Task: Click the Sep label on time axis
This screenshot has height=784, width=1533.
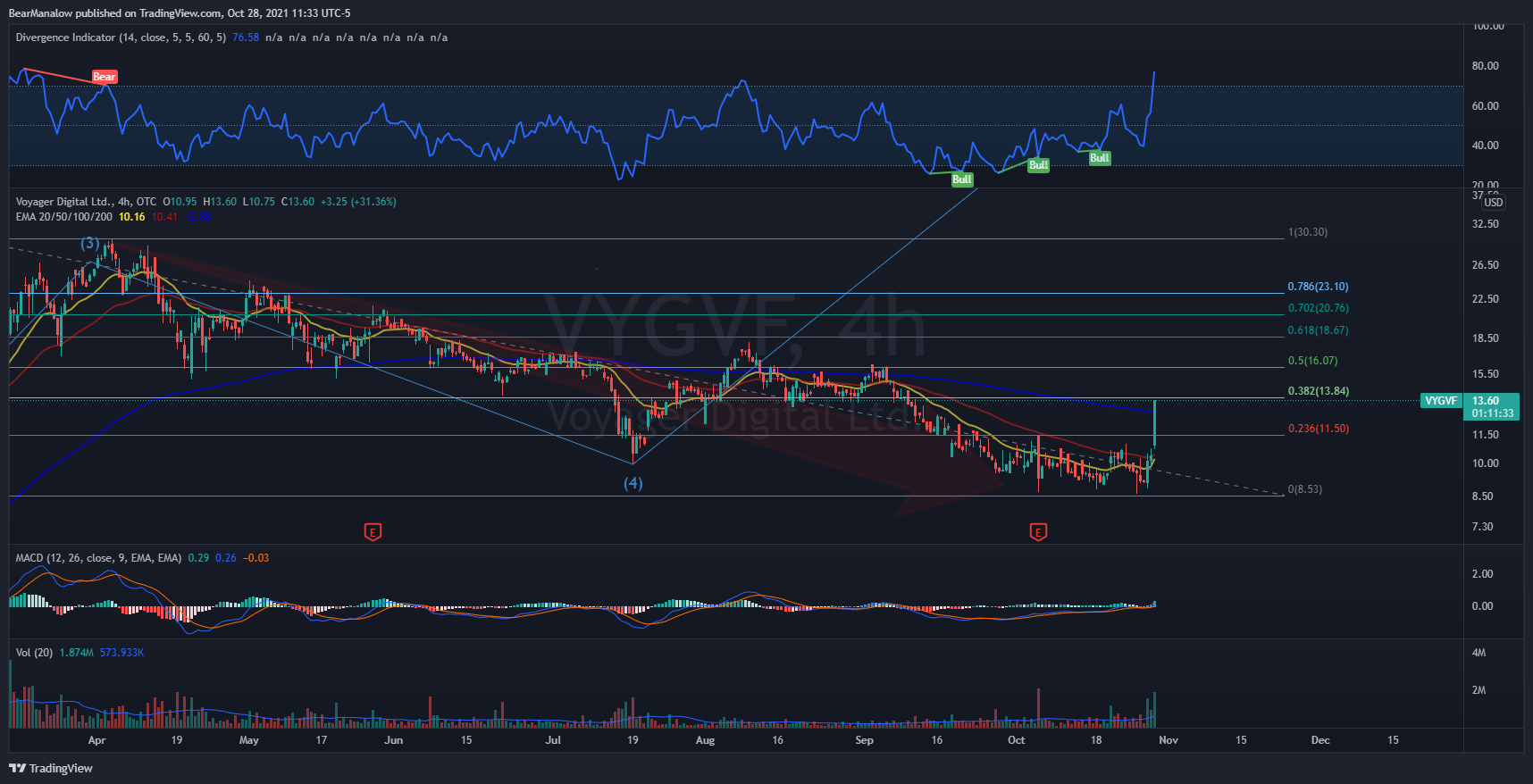Action: coord(864,740)
